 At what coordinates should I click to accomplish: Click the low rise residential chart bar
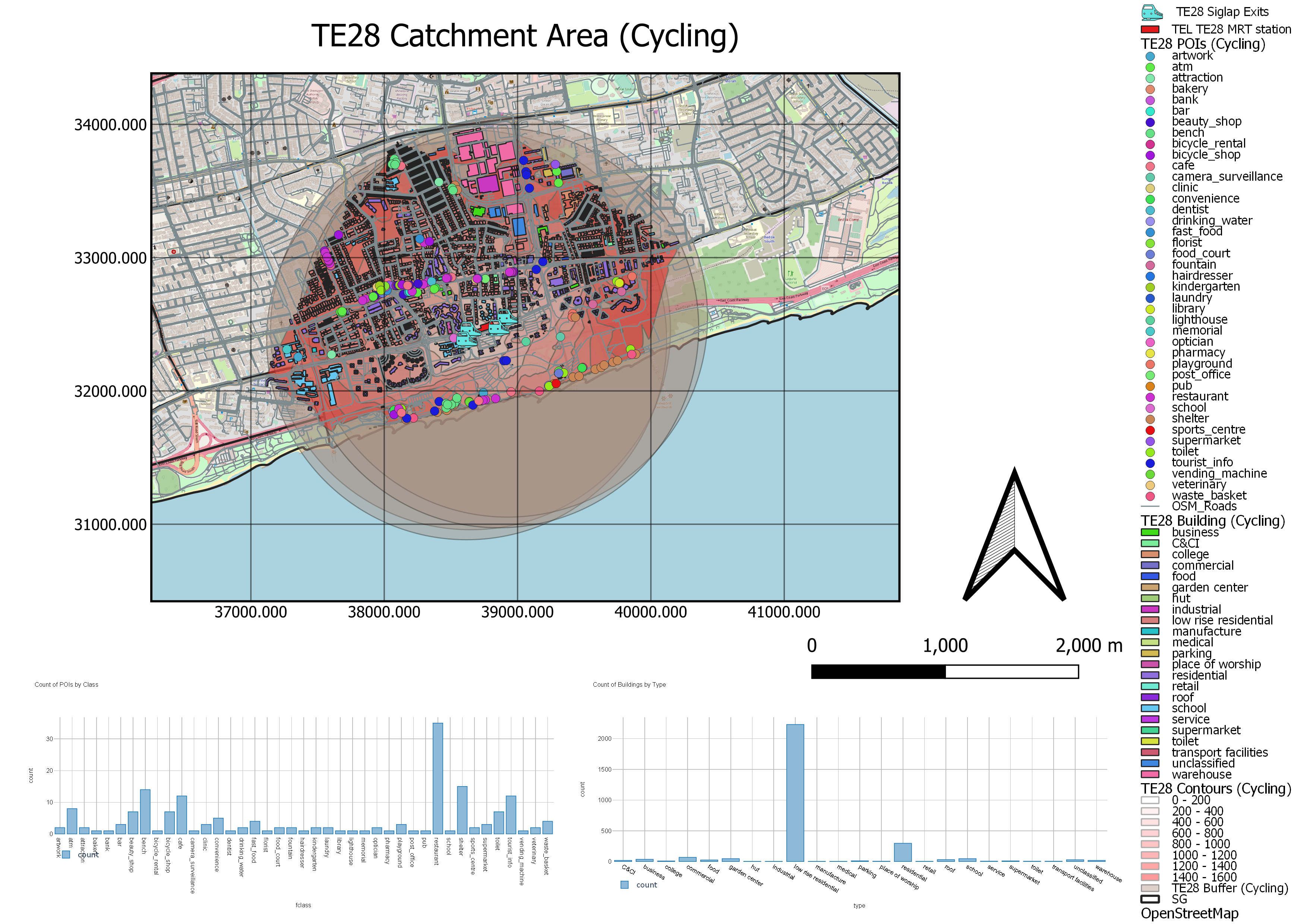point(795,792)
